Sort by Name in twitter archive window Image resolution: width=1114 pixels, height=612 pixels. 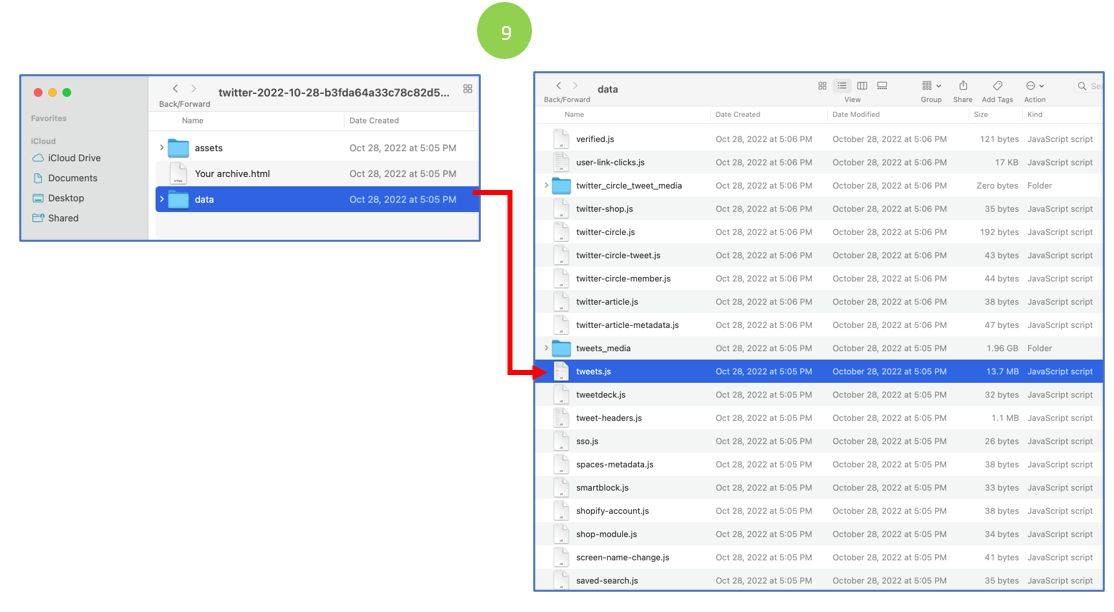193,120
